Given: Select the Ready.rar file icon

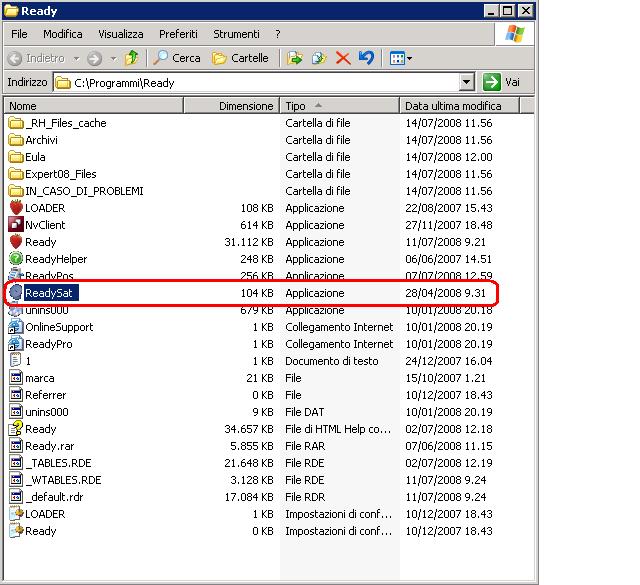Looking at the screenshot, I should (x=16, y=446).
